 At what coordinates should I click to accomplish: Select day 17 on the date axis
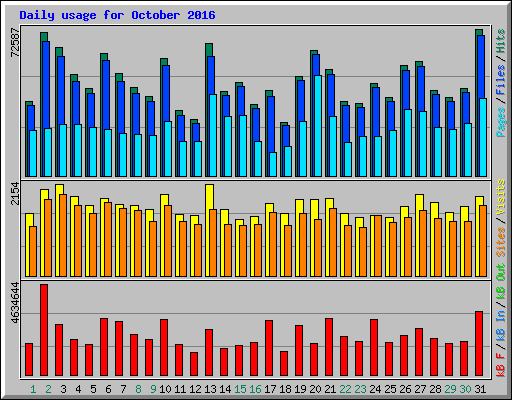270,389
